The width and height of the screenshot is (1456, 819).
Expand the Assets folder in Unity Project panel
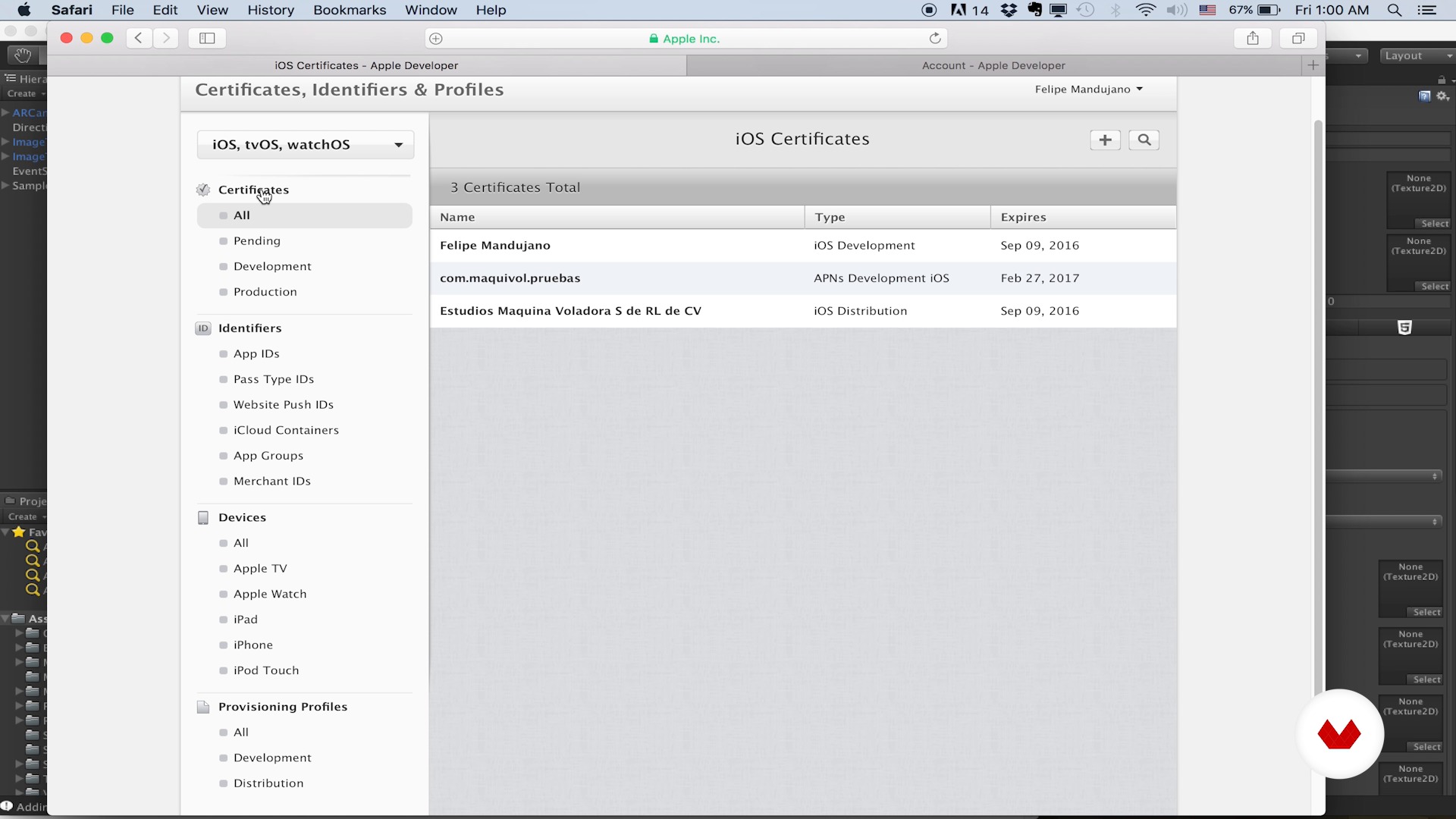pyautogui.click(x=6, y=618)
